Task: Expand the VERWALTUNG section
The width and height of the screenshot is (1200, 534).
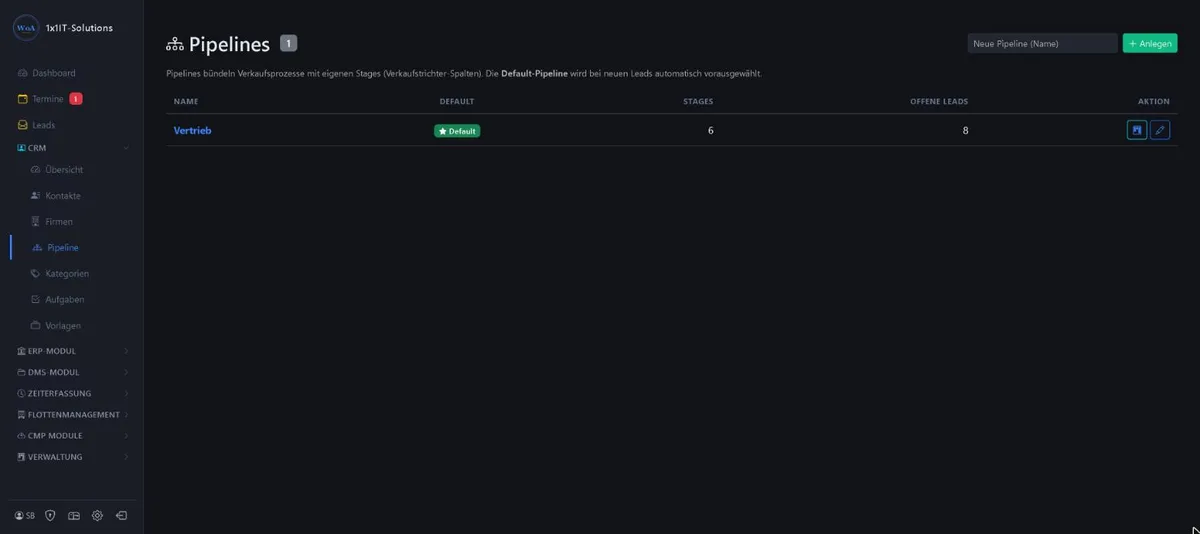Action: (x=72, y=457)
